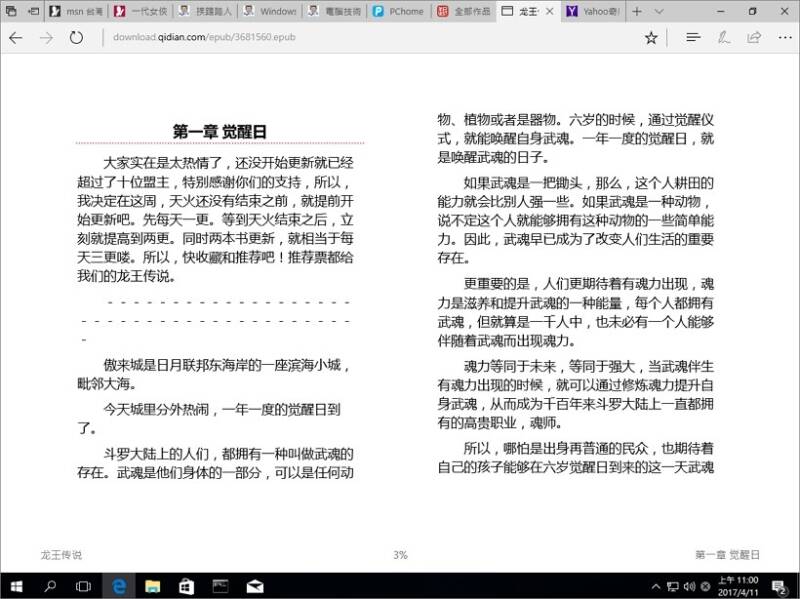Screen dimensions: 800x599
Task: Open a new tab
Action: [637, 11]
